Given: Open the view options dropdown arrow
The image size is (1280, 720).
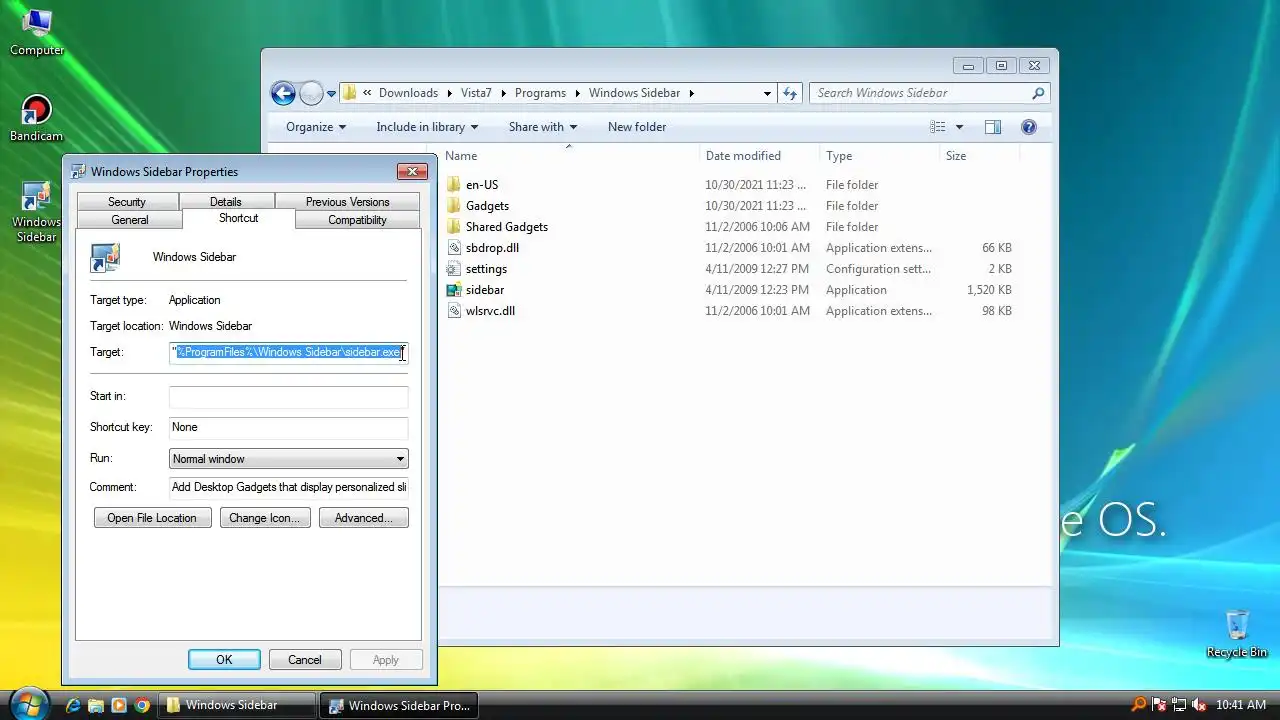Looking at the screenshot, I should 960,127.
